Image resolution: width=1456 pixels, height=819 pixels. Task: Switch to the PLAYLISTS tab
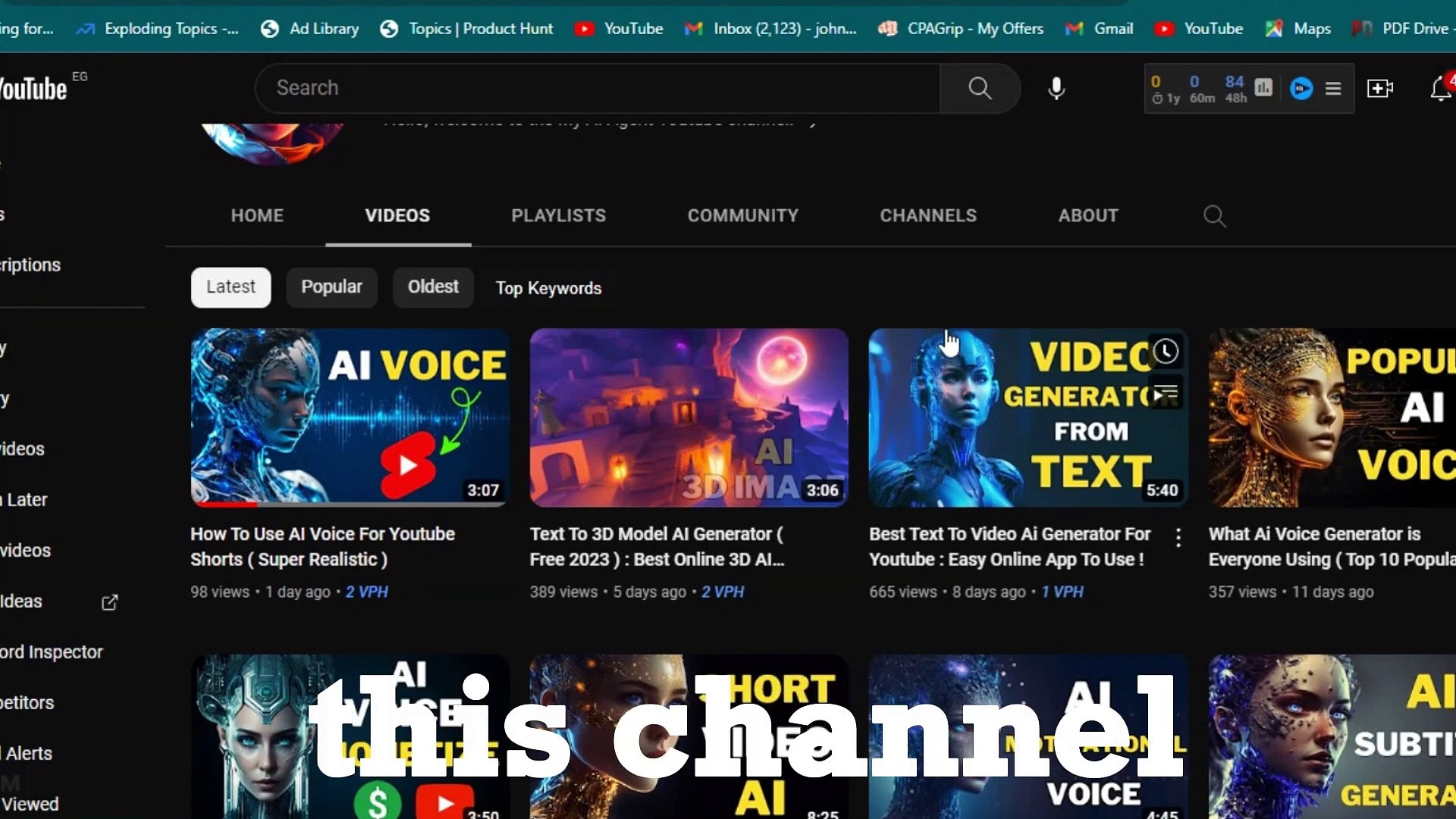558,216
